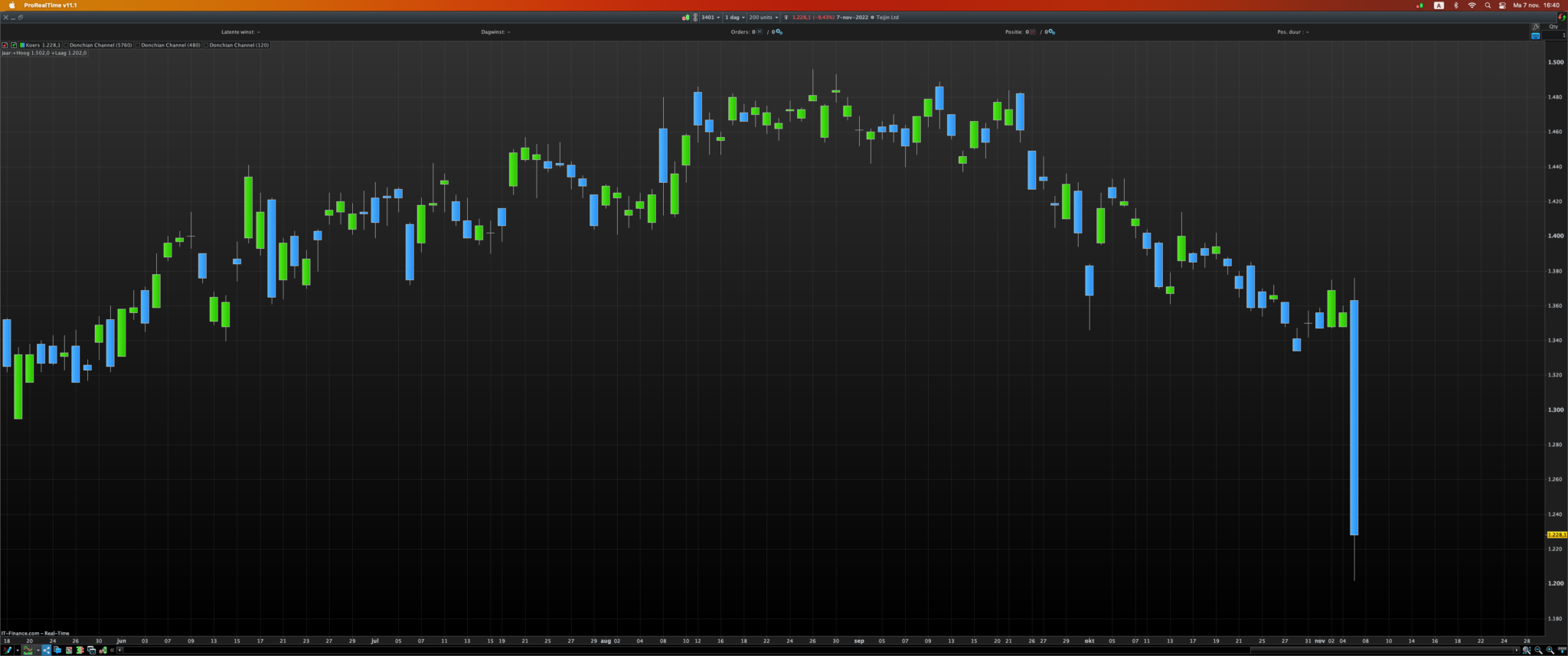Image resolution: width=1568 pixels, height=656 pixels.
Task: Click the yellow 1.228,1 price label
Action: [1557, 535]
